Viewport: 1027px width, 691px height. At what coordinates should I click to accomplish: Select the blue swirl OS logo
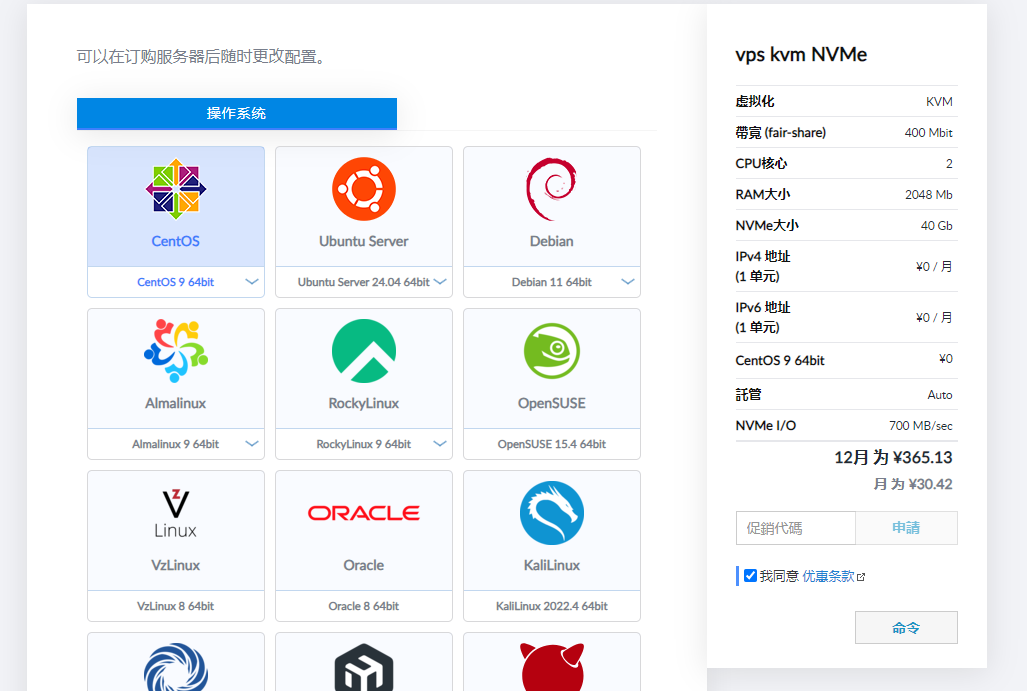pos(176,667)
